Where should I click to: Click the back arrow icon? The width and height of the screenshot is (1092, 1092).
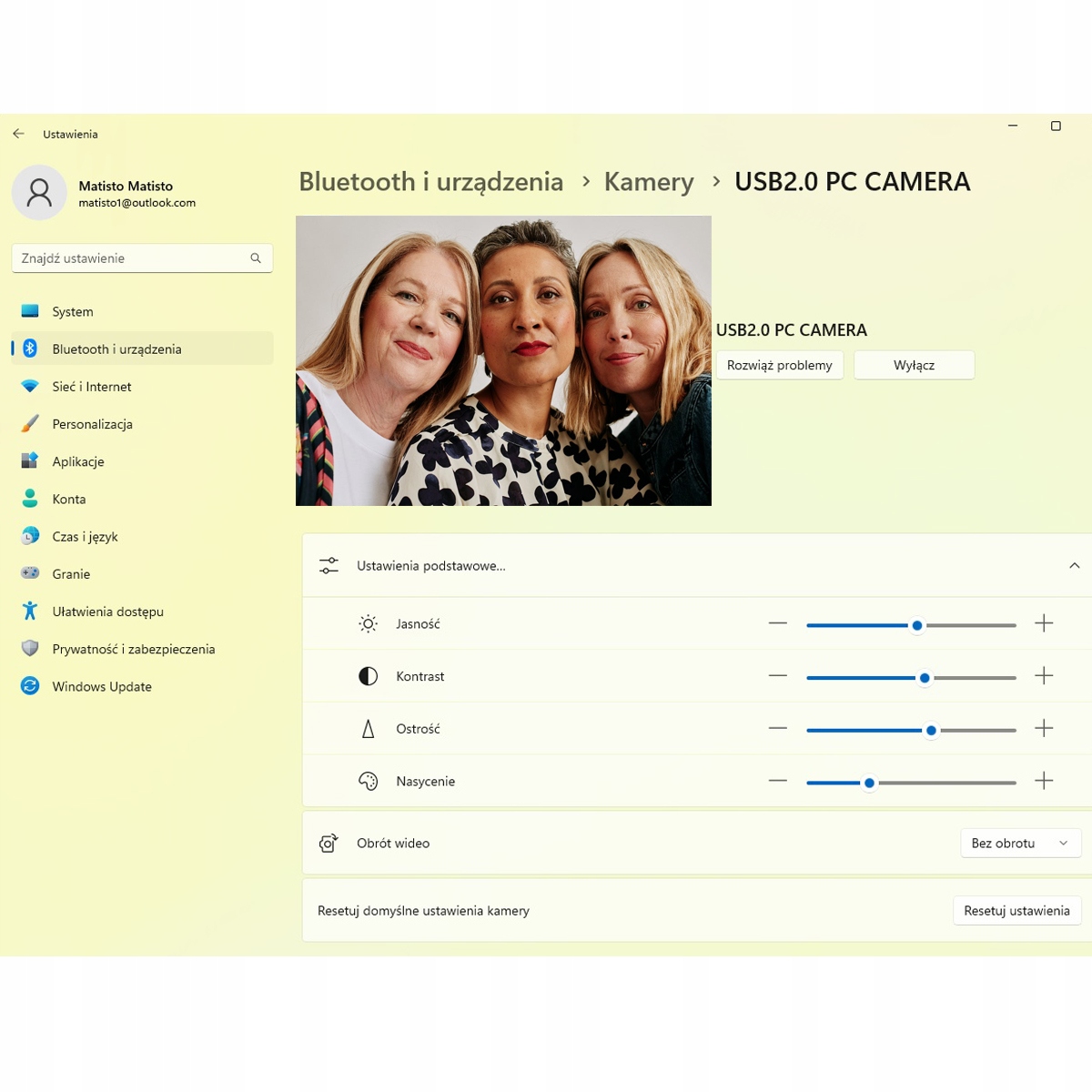tap(18, 134)
